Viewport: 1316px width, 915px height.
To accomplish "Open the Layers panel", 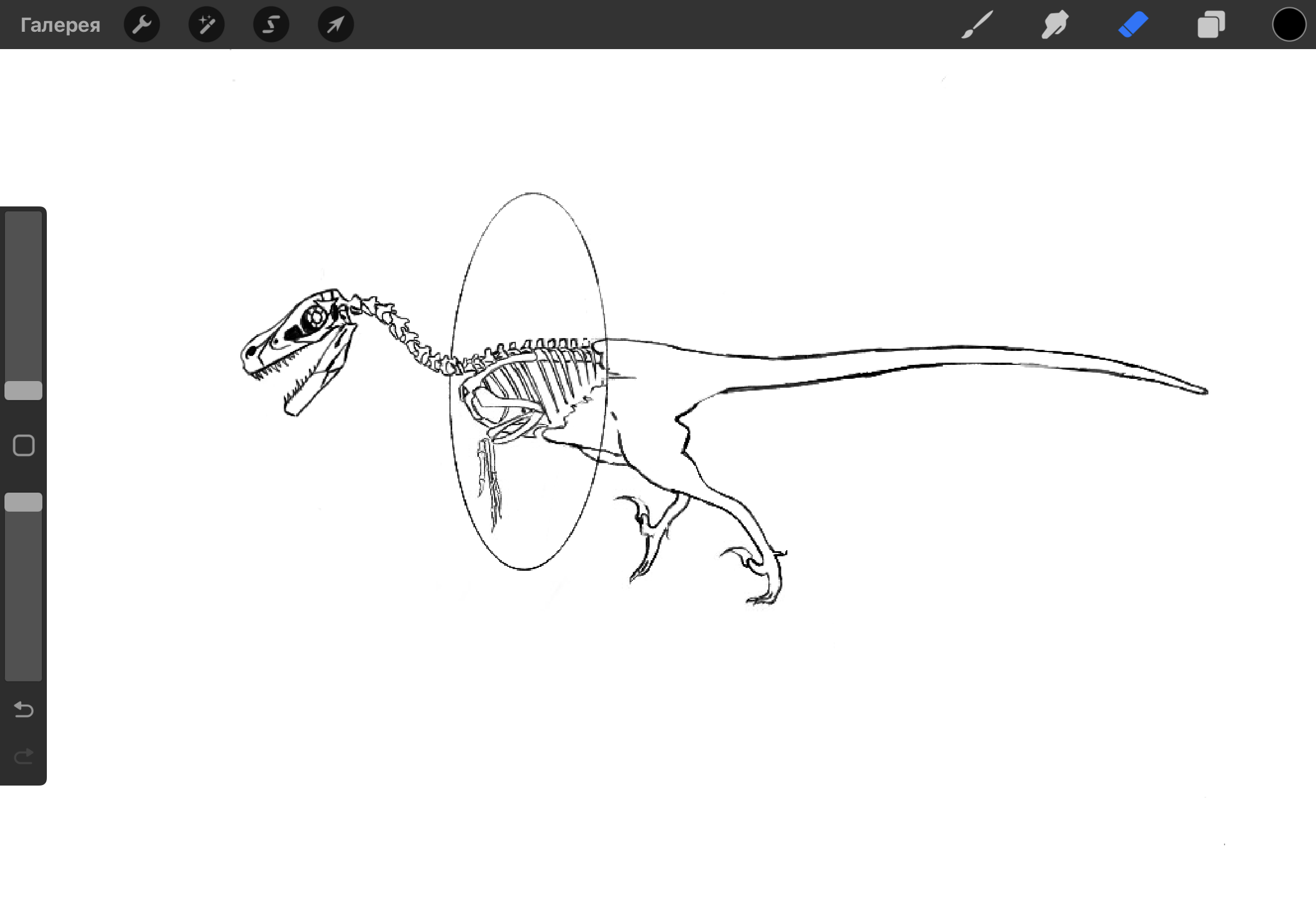I will point(1211,25).
